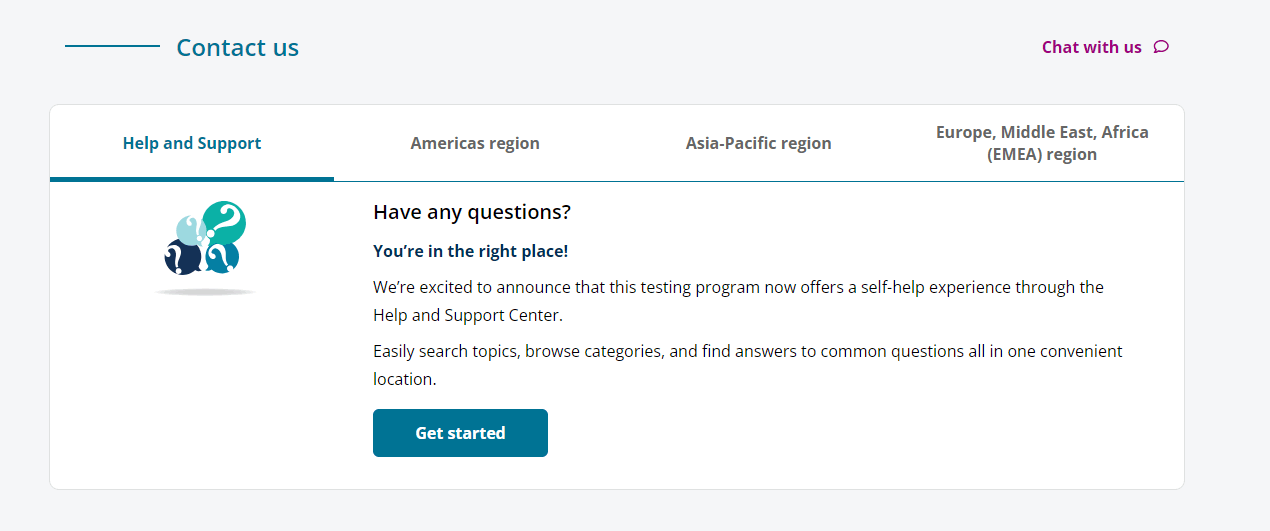Click the grey shadow beneath the question bubbles
The width and height of the screenshot is (1270, 531).
pyautogui.click(x=205, y=291)
